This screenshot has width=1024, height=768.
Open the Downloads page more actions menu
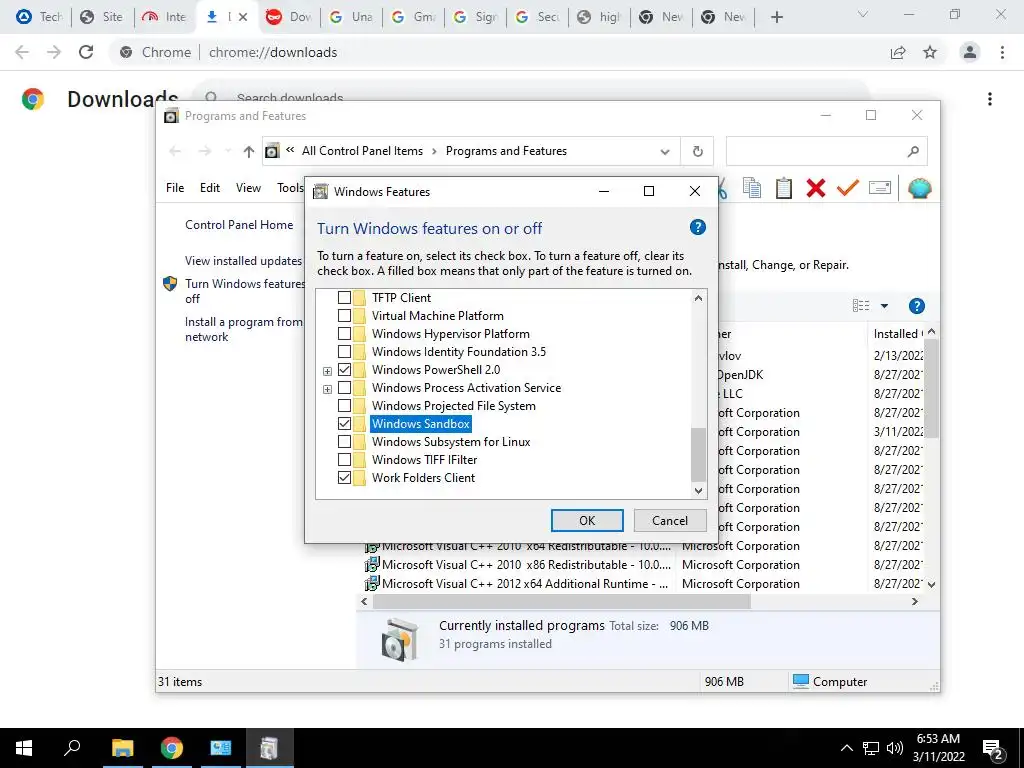tap(990, 99)
